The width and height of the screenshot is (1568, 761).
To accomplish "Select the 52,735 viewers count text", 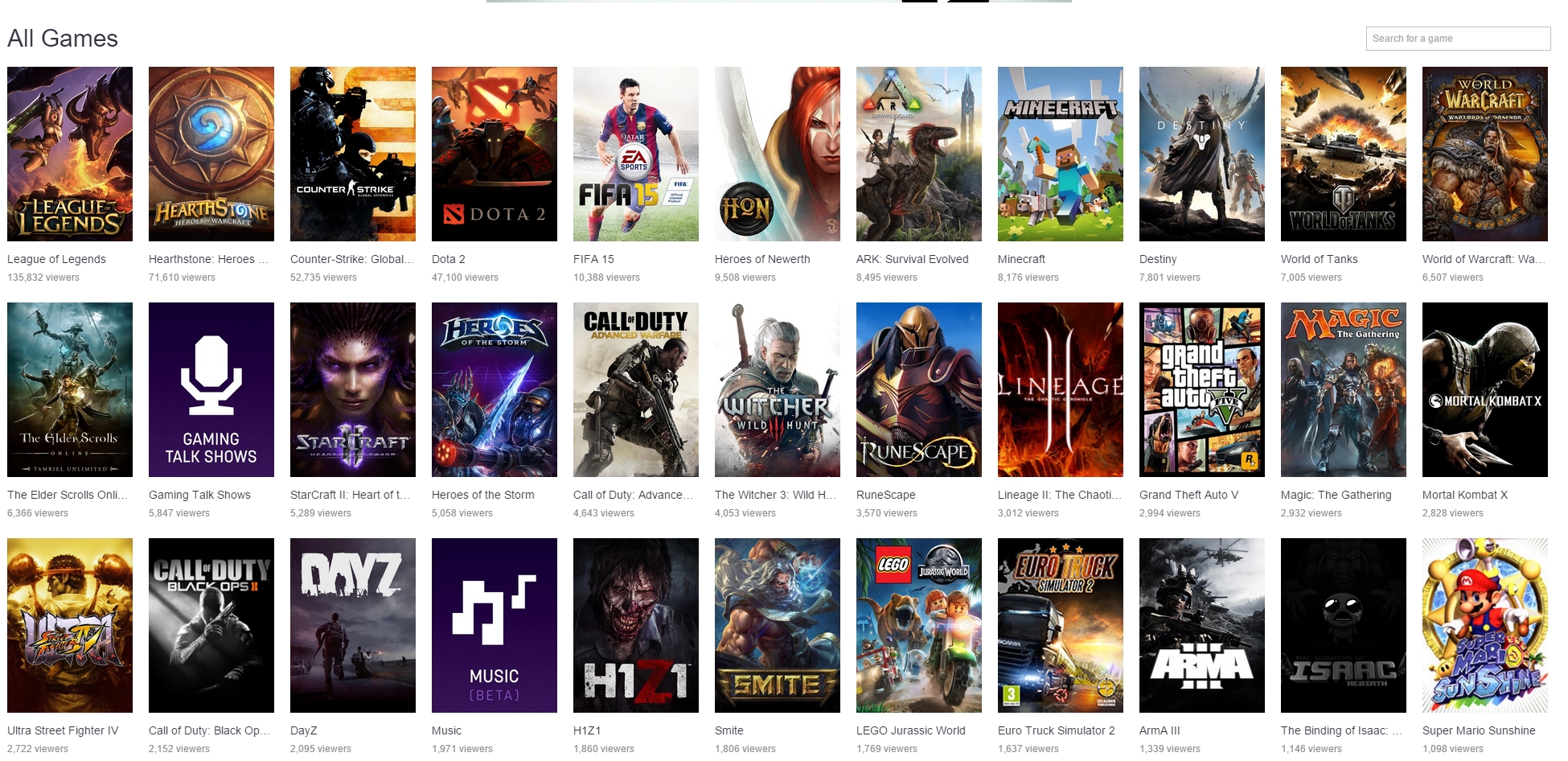I will pyautogui.click(x=323, y=278).
